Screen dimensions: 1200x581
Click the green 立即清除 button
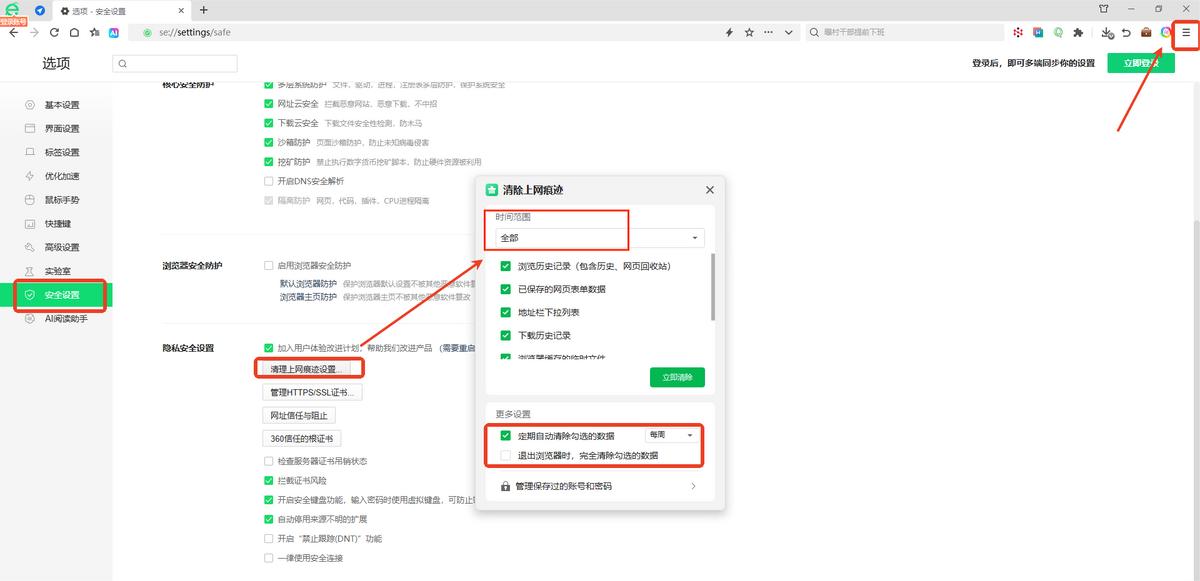[677, 377]
